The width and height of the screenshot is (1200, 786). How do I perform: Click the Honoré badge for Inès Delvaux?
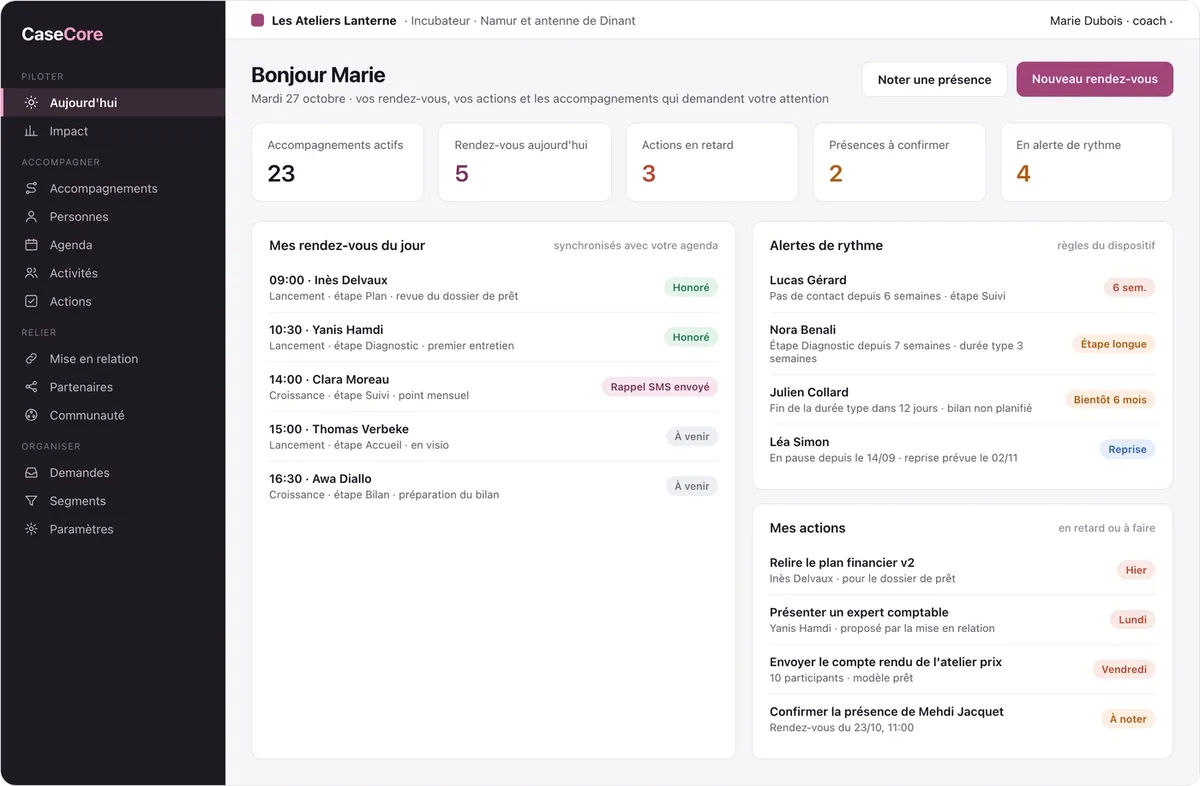691,288
